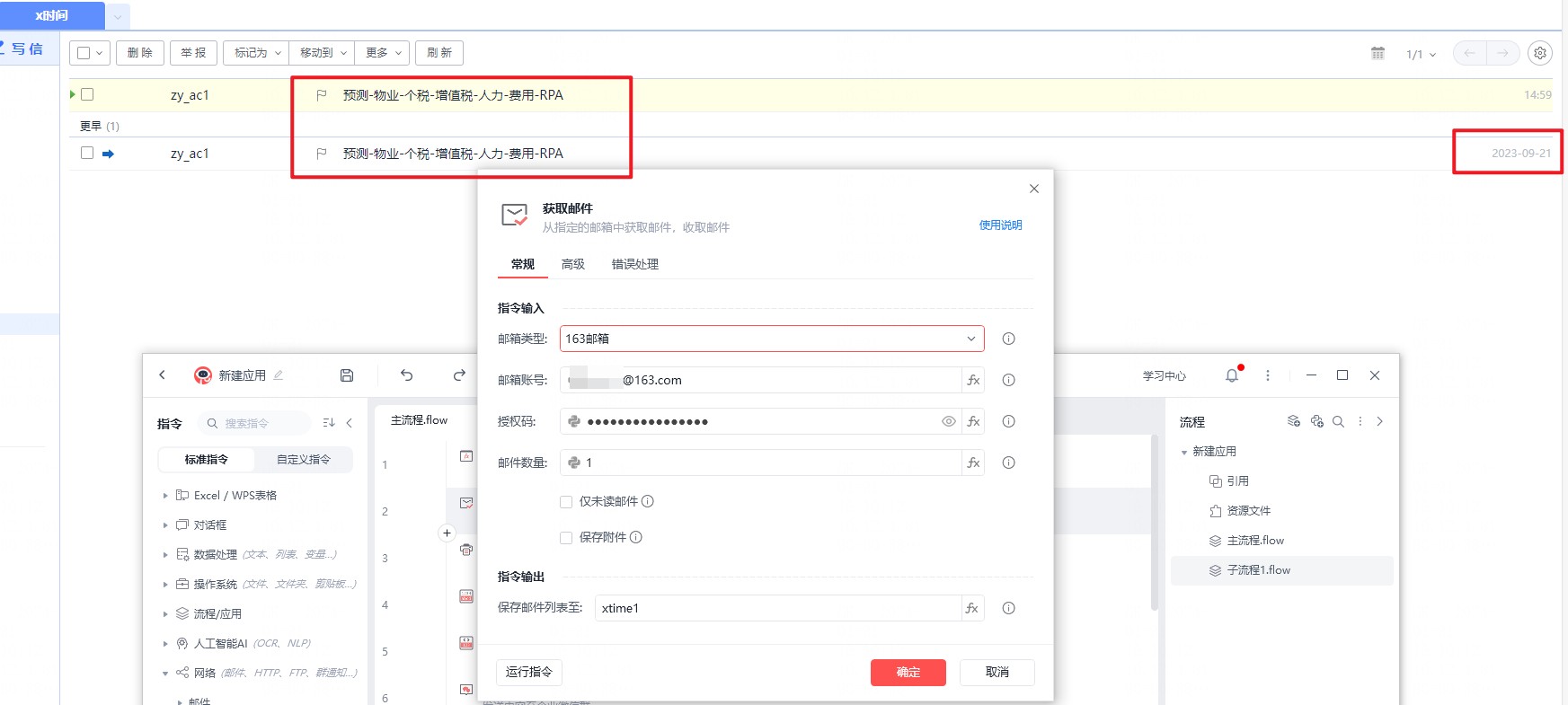Viewport: 1568px width, 705px height.
Task: Enable the 保存附件 checkbox
Action: pos(566,538)
